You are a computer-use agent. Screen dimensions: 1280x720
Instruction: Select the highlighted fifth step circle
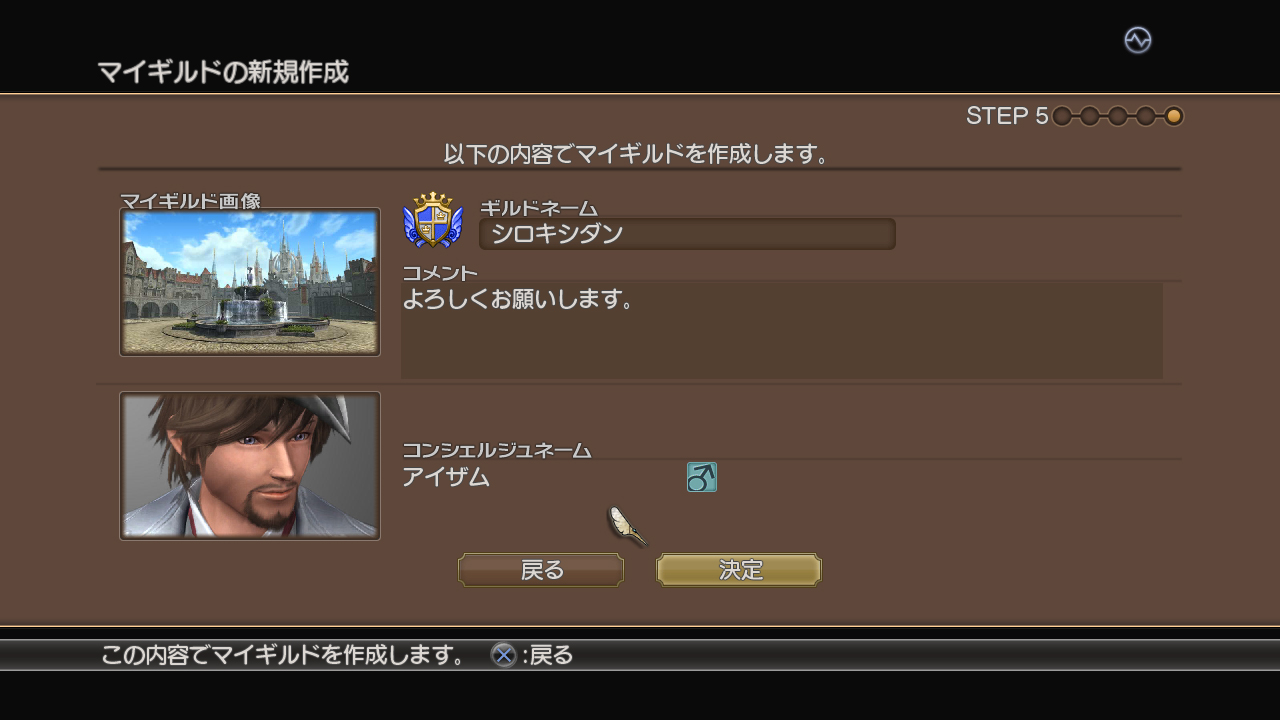tap(1174, 116)
